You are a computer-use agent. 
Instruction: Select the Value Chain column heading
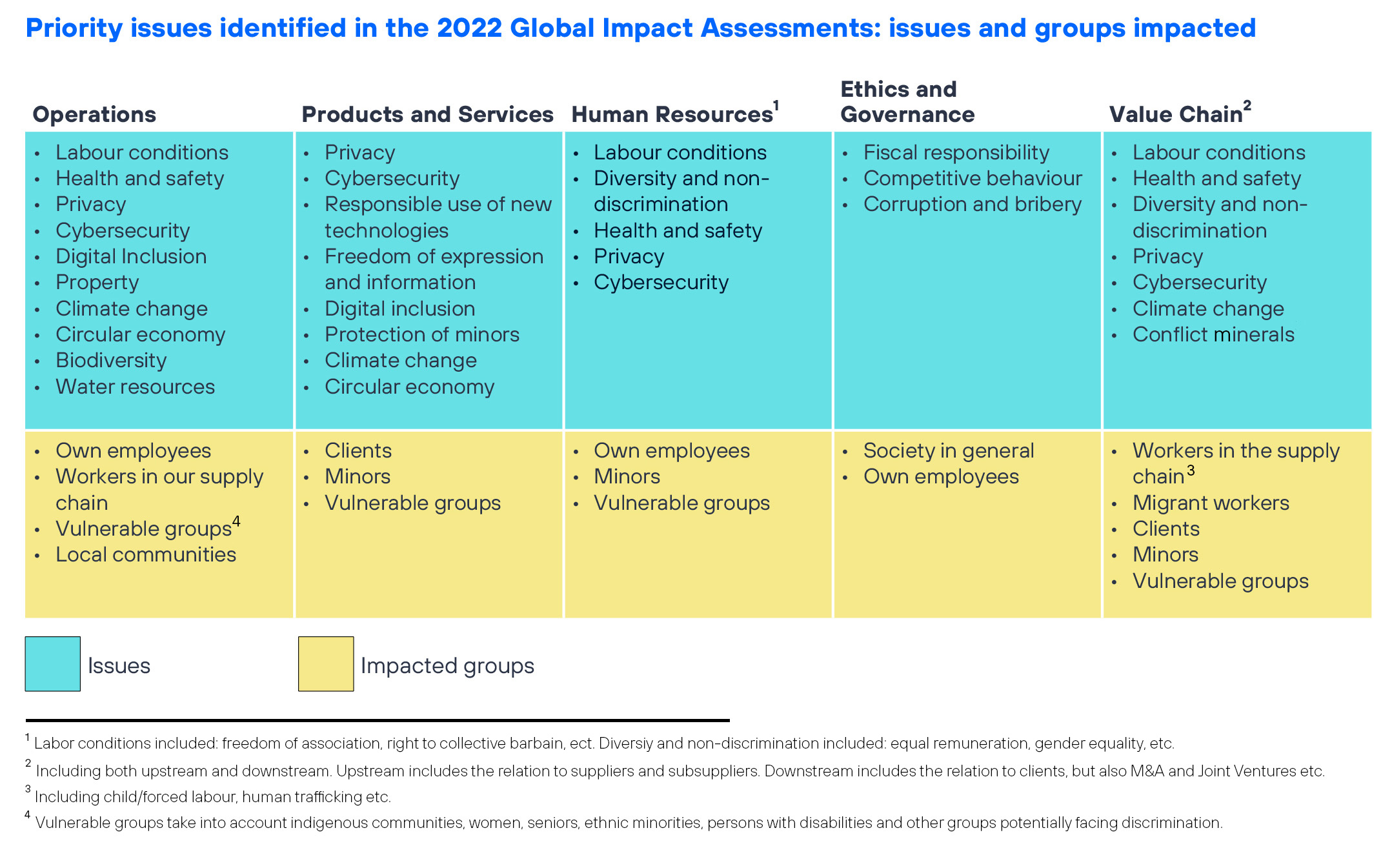(x=1176, y=114)
